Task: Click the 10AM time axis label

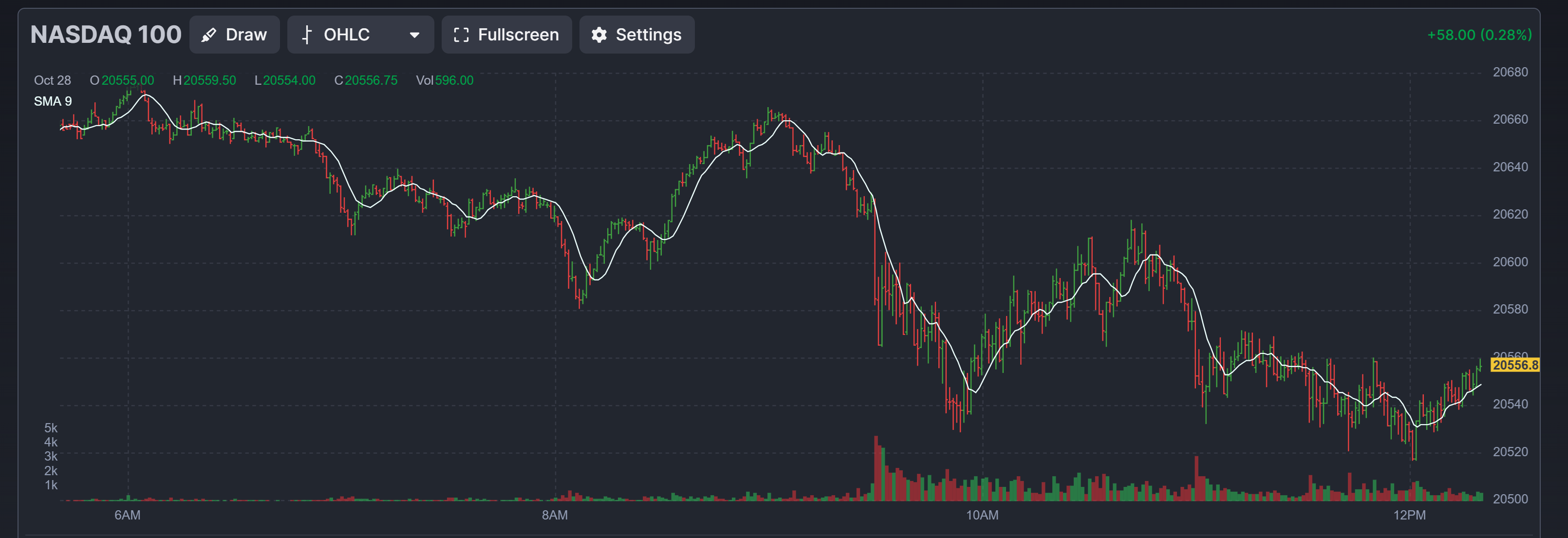Action: (x=982, y=516)
